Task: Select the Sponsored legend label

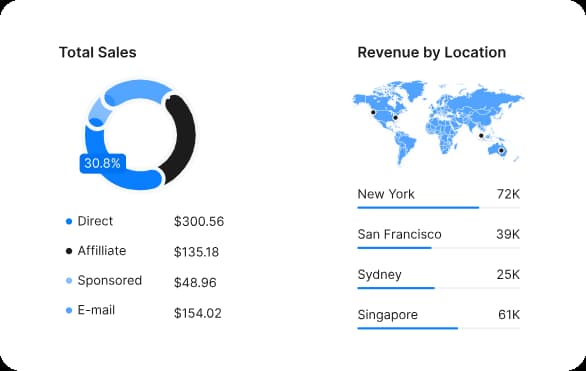Action: pos(110,281)
